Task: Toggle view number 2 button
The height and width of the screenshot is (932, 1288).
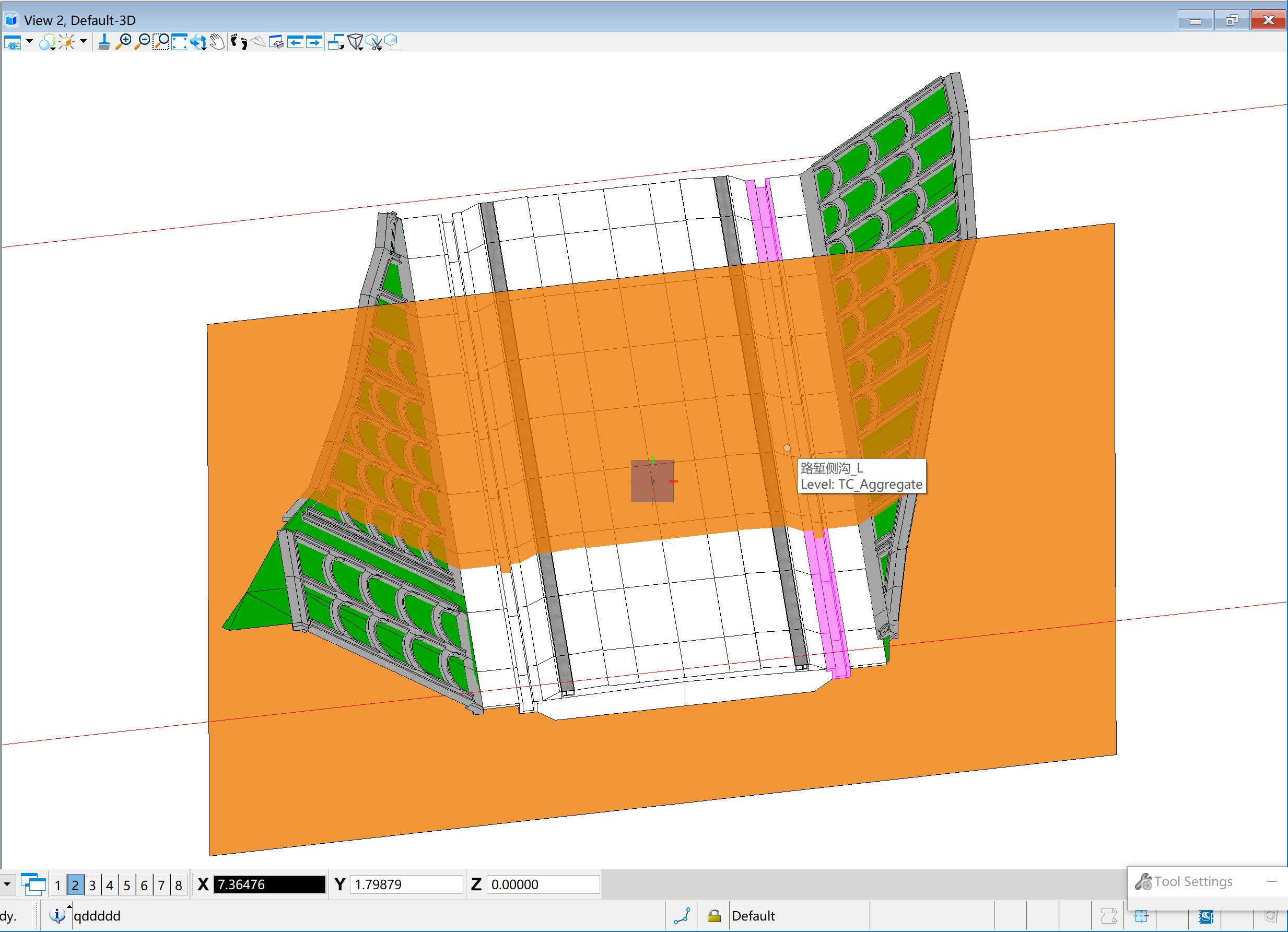Action: [x=75, y=885]
